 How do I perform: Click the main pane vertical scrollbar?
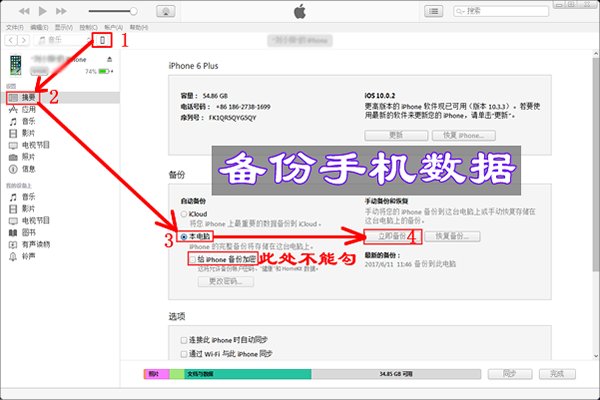(x=596, y=165)
